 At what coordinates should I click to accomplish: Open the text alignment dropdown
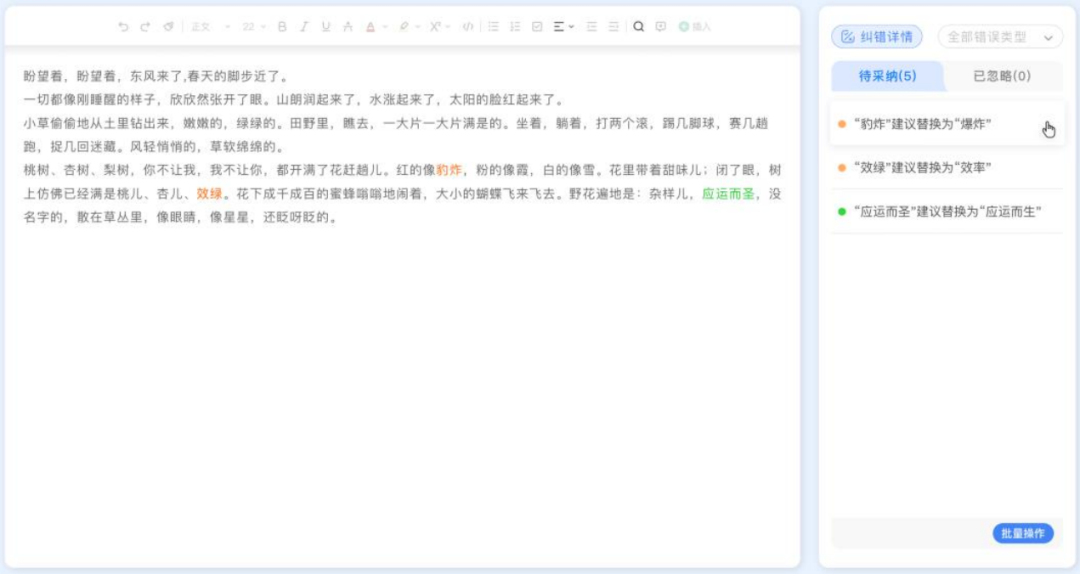563,27
